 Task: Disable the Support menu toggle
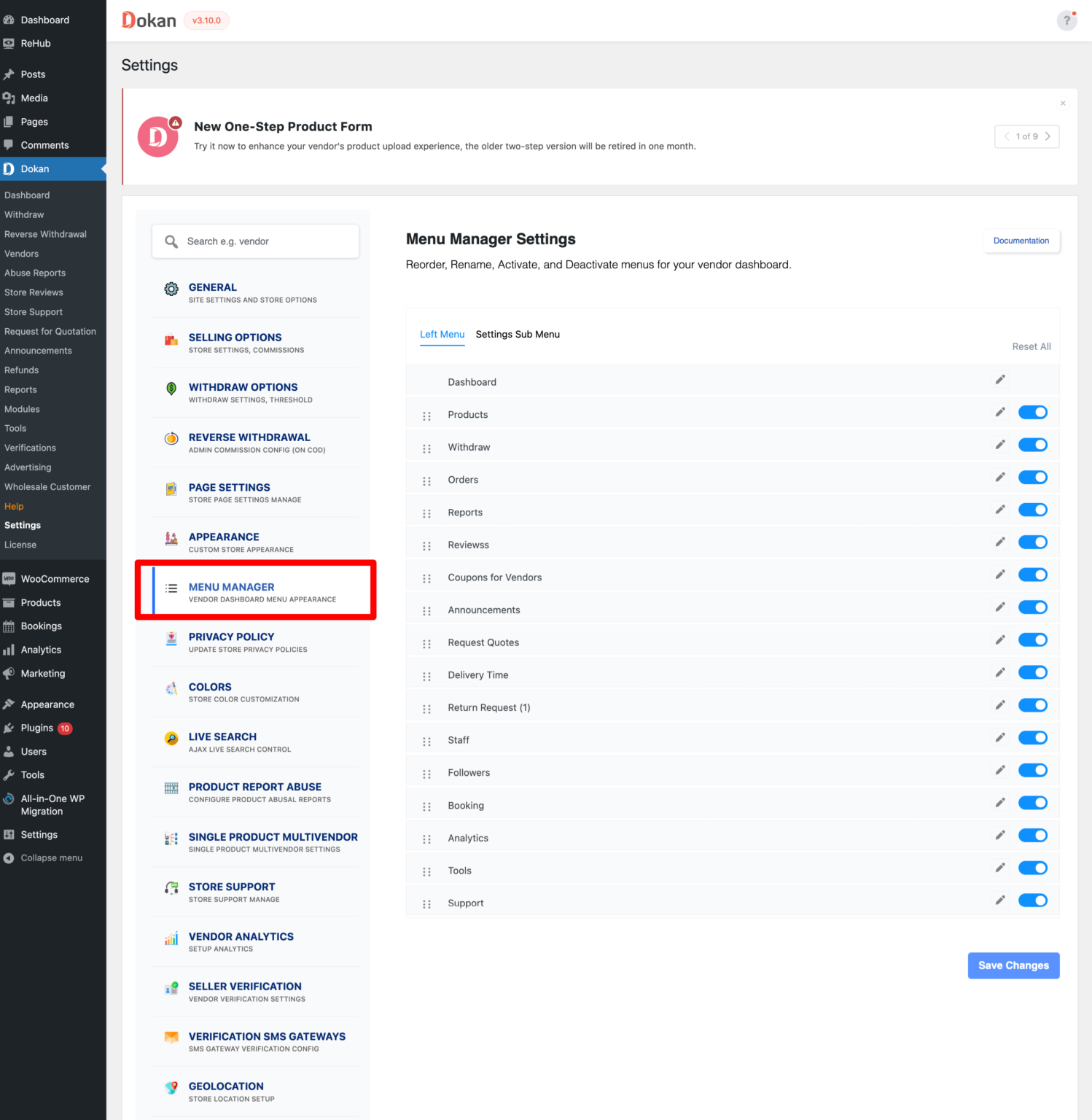click(x=1033, y=900)
